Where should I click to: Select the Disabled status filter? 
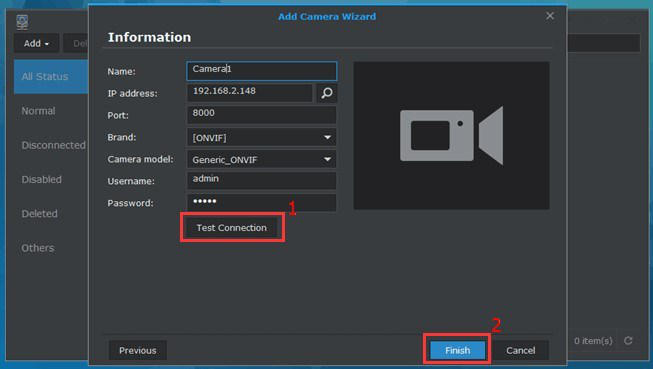tap(42, 179)
